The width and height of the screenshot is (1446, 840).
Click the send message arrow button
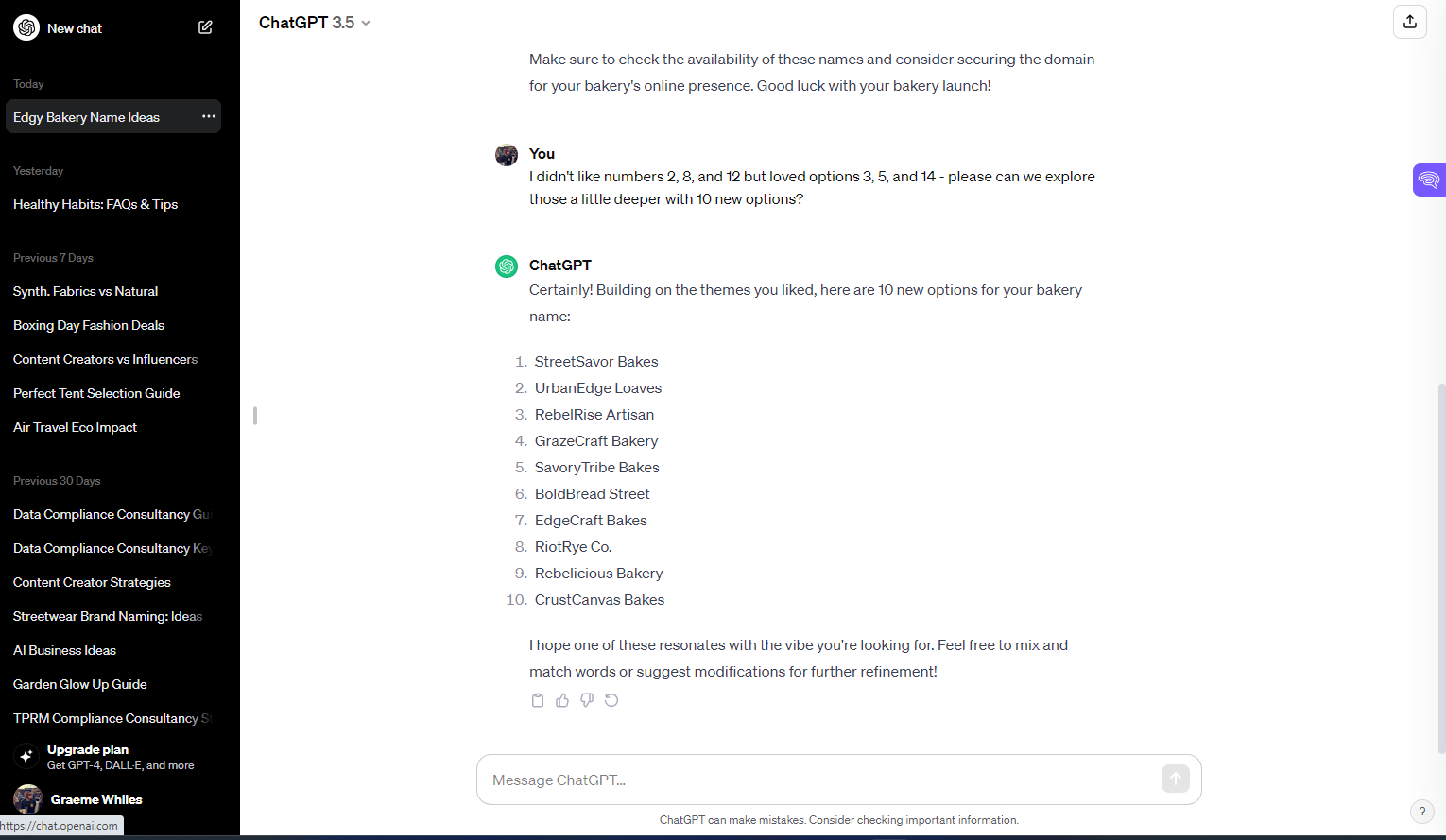(x=1176, y=779)
